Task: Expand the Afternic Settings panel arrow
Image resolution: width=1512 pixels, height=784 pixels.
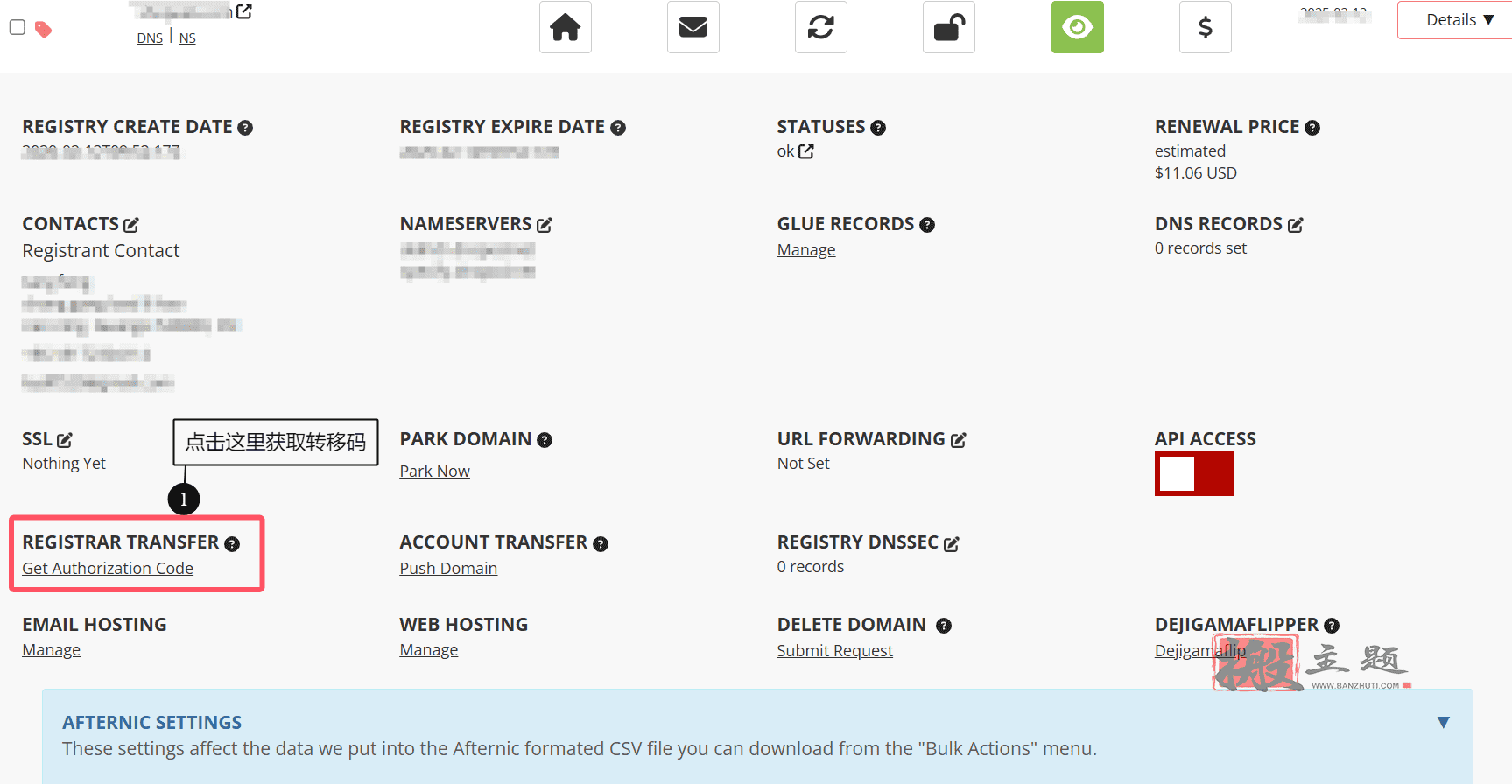Action: (1444, 722)
